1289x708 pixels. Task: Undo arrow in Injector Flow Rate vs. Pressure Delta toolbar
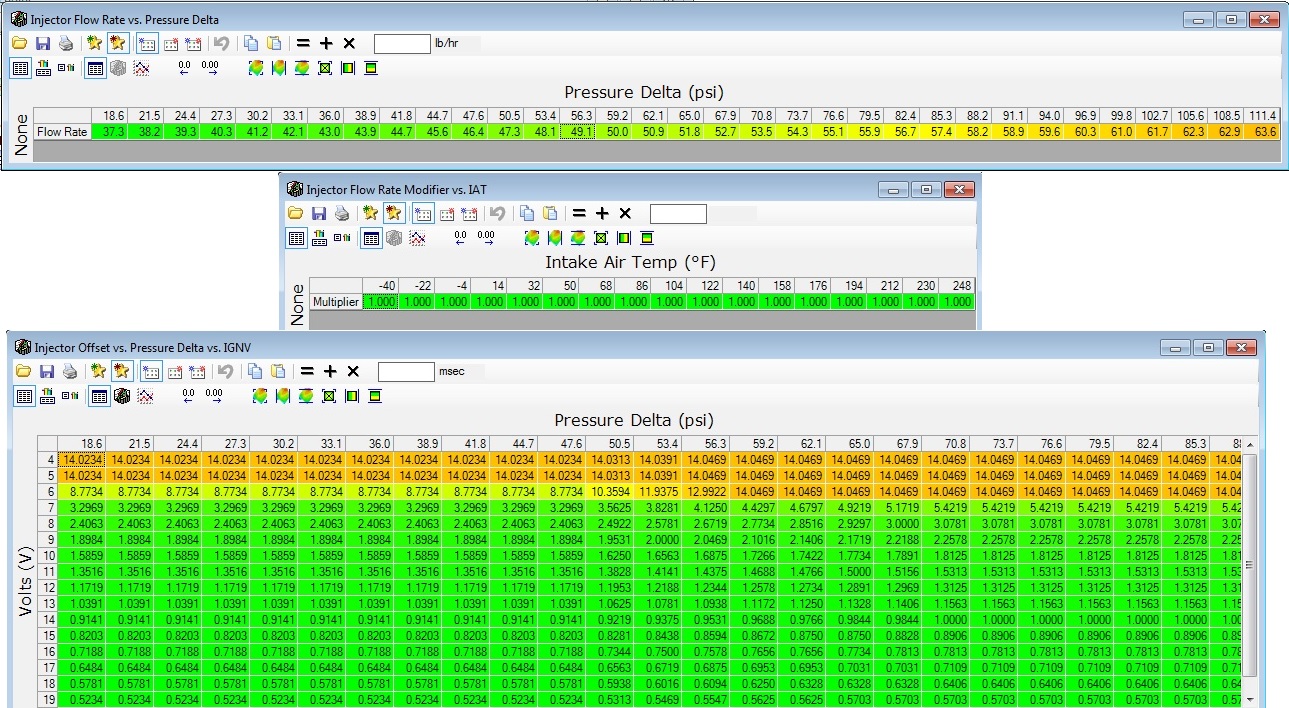(221, 43)
